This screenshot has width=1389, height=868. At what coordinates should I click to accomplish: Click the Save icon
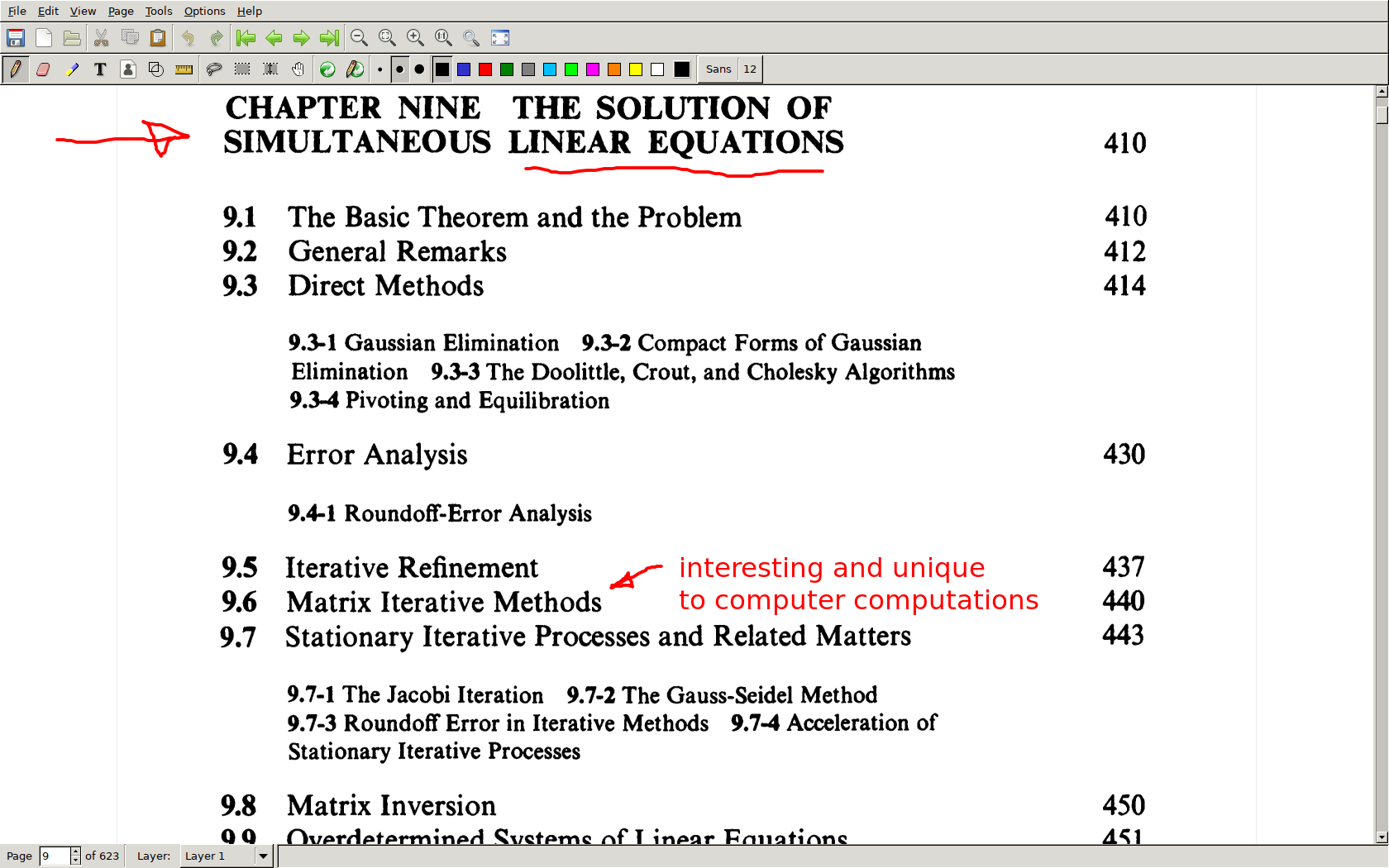(x=16, y=38)
